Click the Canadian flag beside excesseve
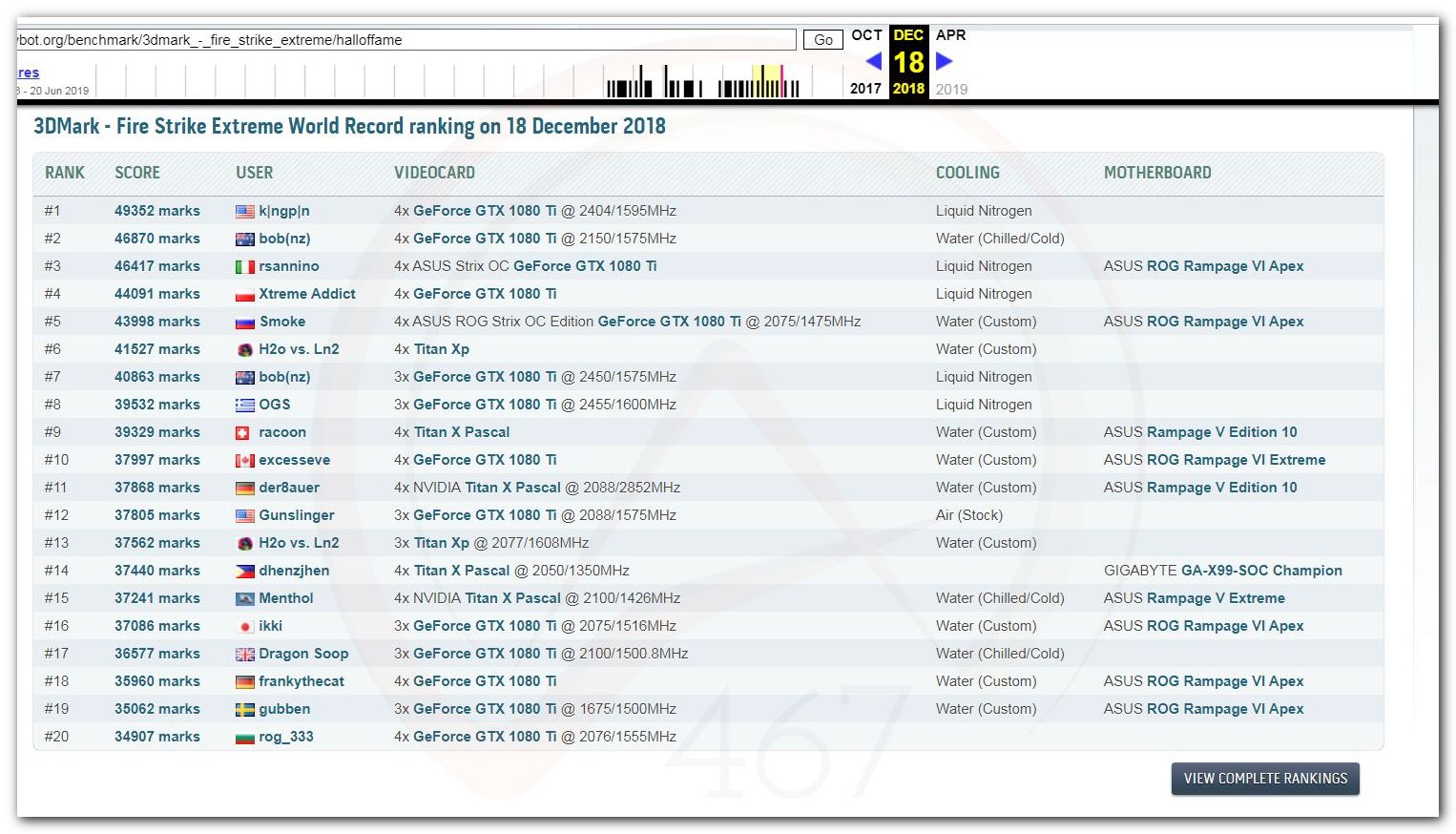Screen dimensions: 1456x834 coord(245,461)
